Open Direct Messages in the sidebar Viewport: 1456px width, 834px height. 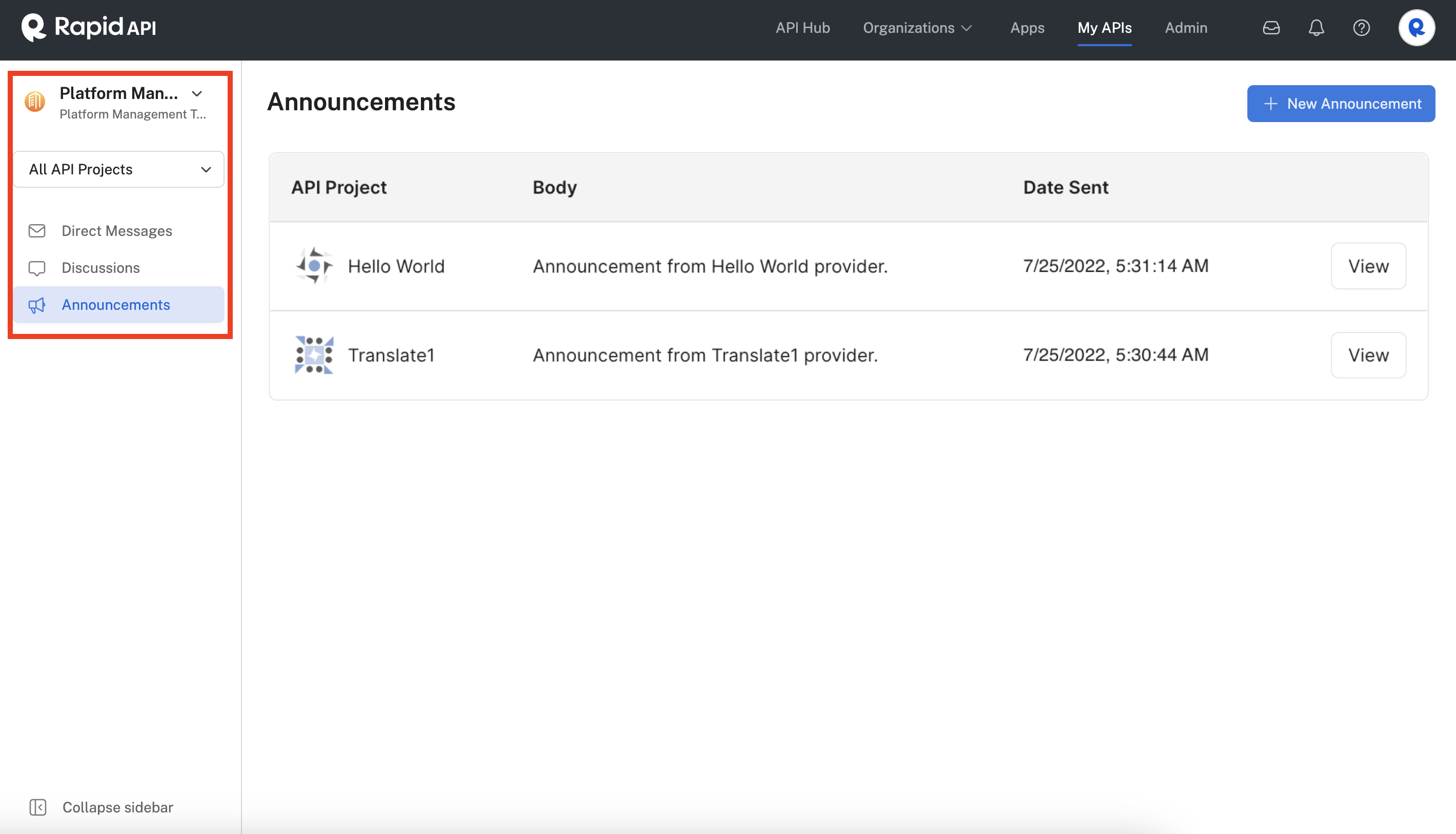(117, 231)
